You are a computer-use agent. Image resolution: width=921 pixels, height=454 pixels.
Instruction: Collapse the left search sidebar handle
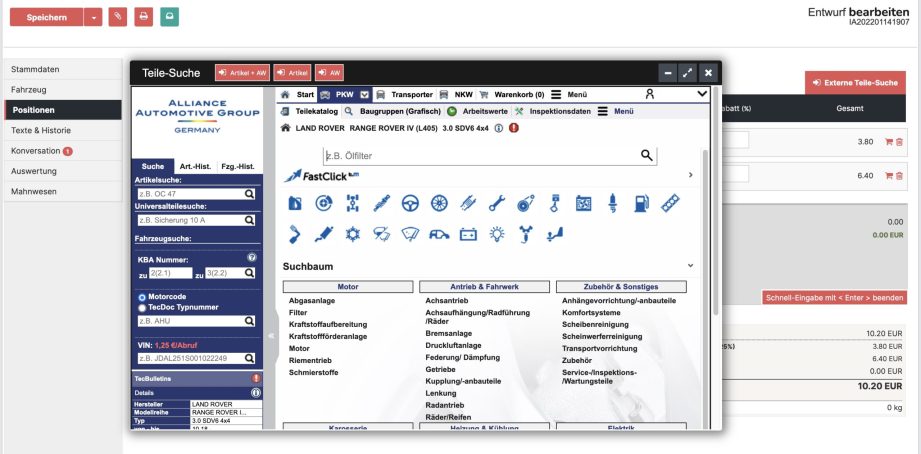270,336
